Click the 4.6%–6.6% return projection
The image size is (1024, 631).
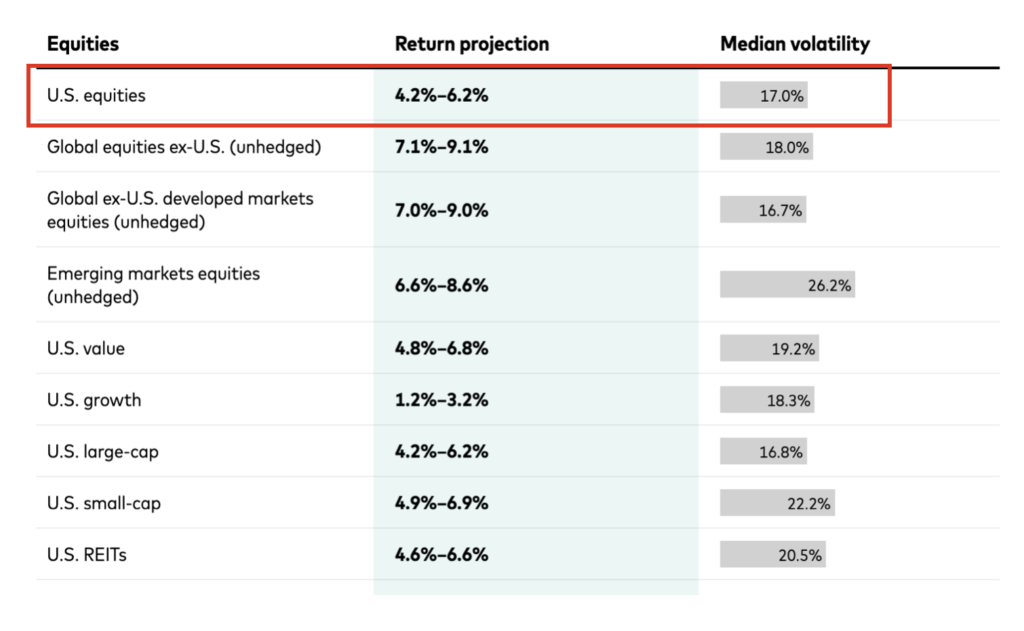pos(441,554)
